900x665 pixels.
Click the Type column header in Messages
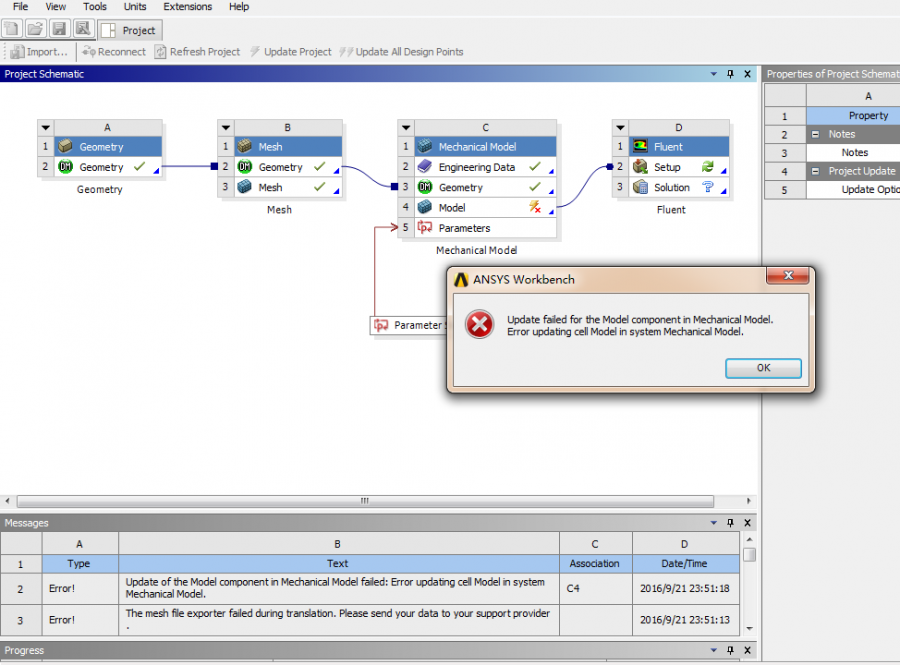[x=79, y=564]
